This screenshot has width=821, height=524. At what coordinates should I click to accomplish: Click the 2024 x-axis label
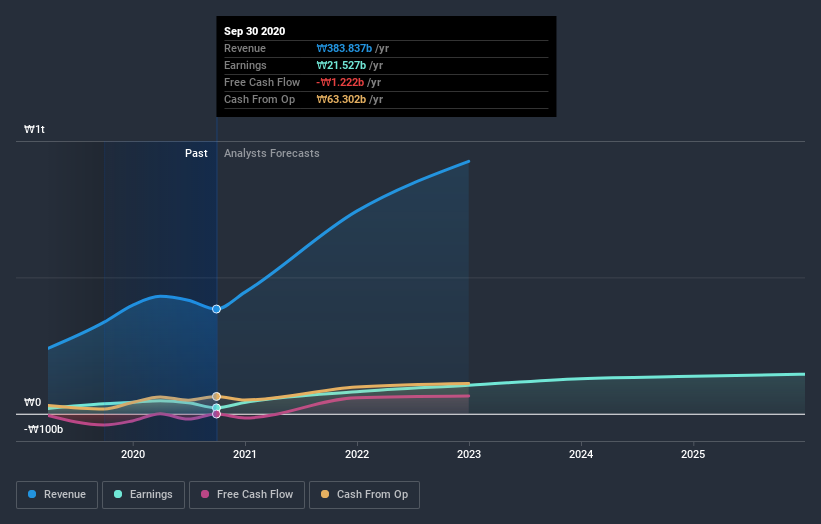581,454
